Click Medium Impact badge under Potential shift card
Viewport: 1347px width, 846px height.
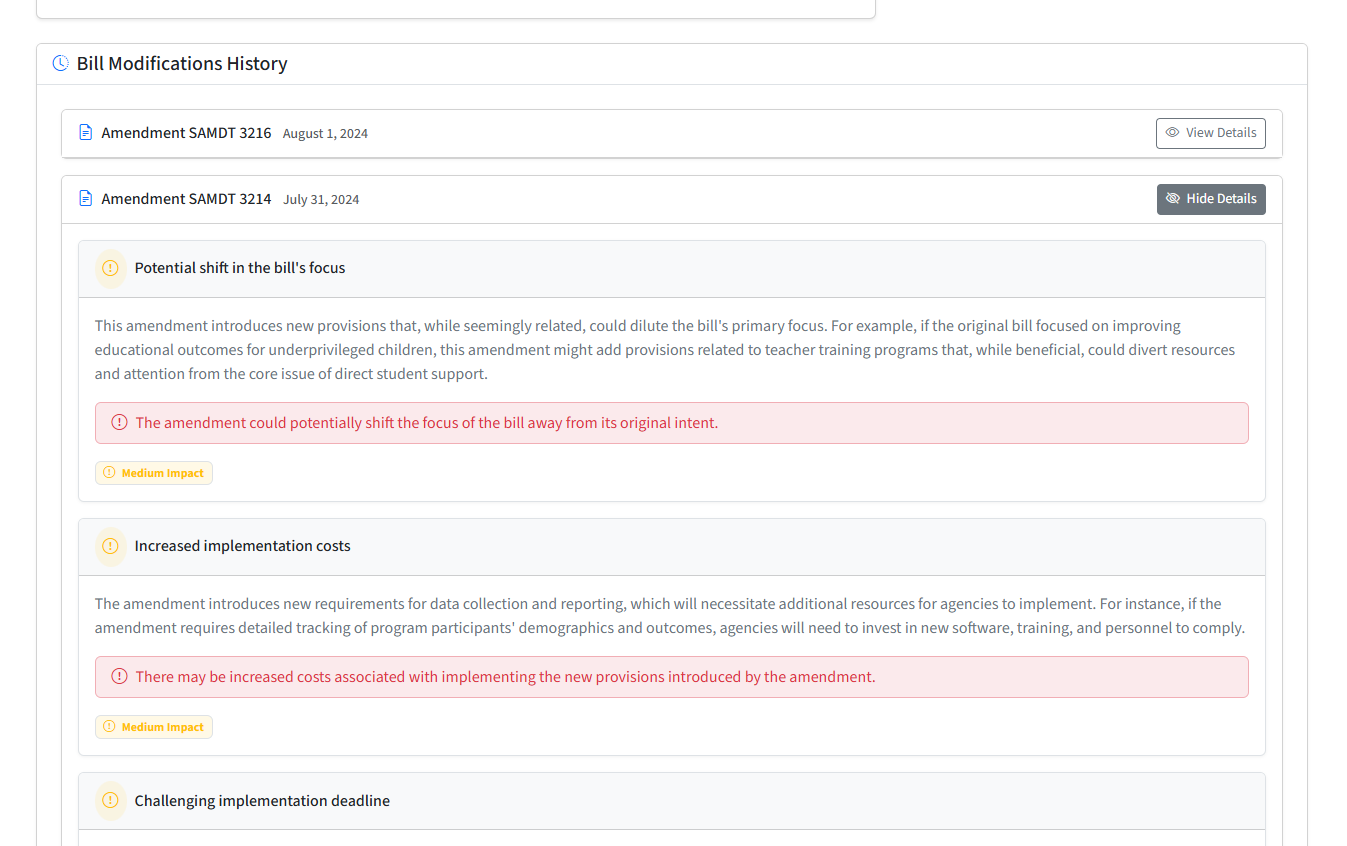pos(154,473)
